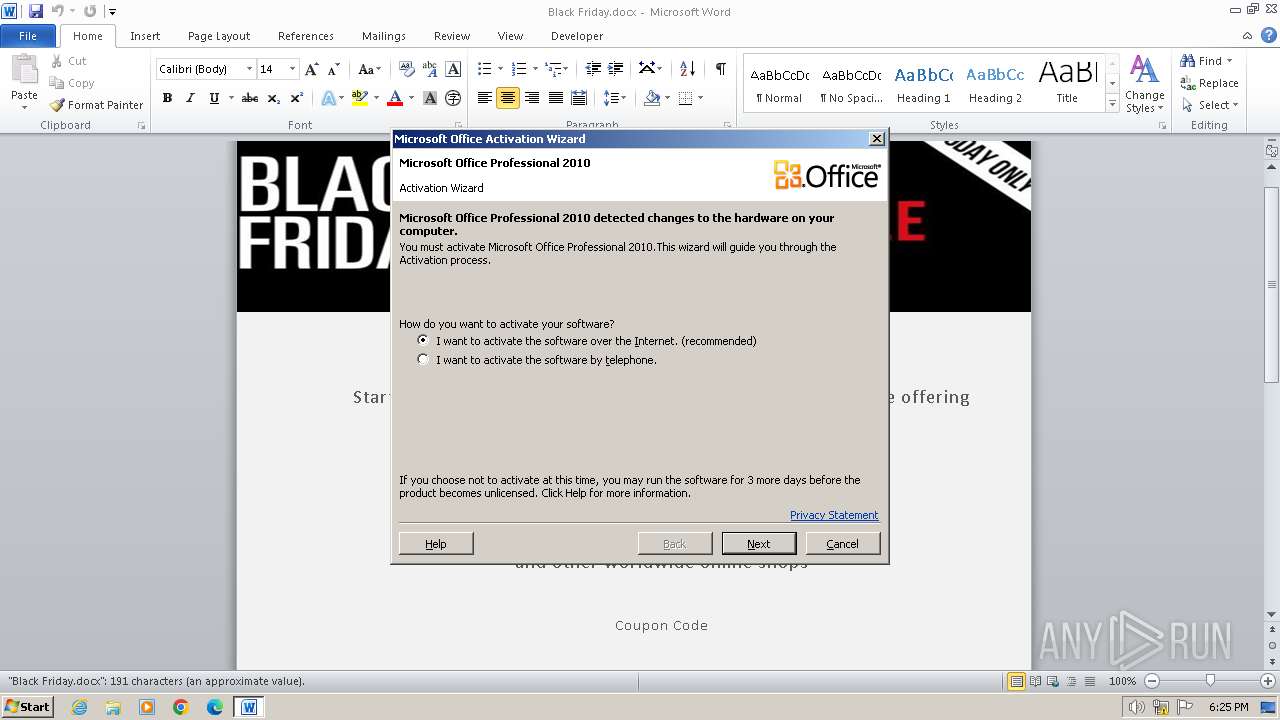Viewport: 1280px width, 720px height.
Task: Apply red font color button
Action: pos(395,98)
